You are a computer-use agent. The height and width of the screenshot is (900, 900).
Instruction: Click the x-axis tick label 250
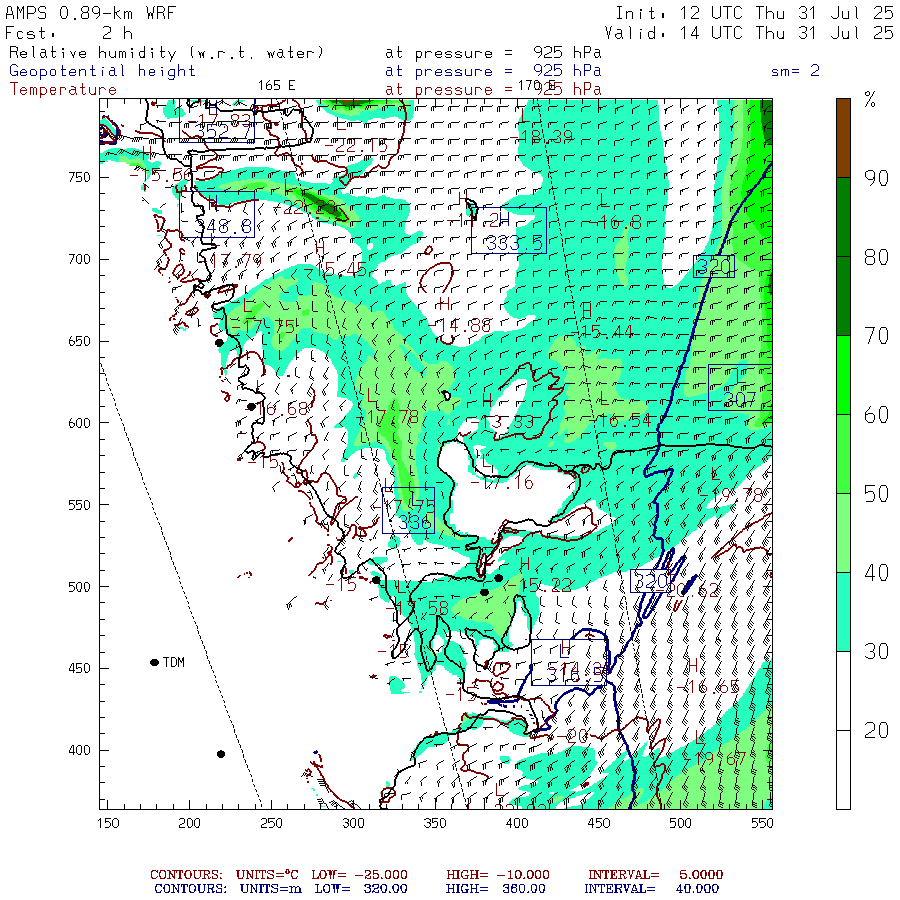[x=271, y=823]
